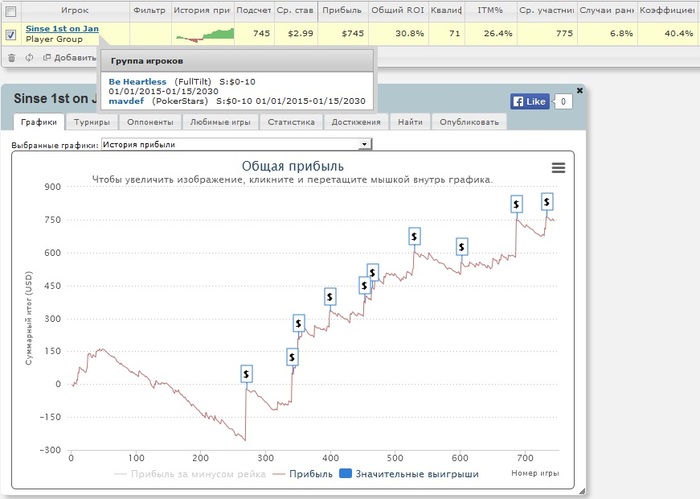The image size is (700, 499).
Task: Toggle the Прибыль за минусом рейка legend
Action: point(190,474)
